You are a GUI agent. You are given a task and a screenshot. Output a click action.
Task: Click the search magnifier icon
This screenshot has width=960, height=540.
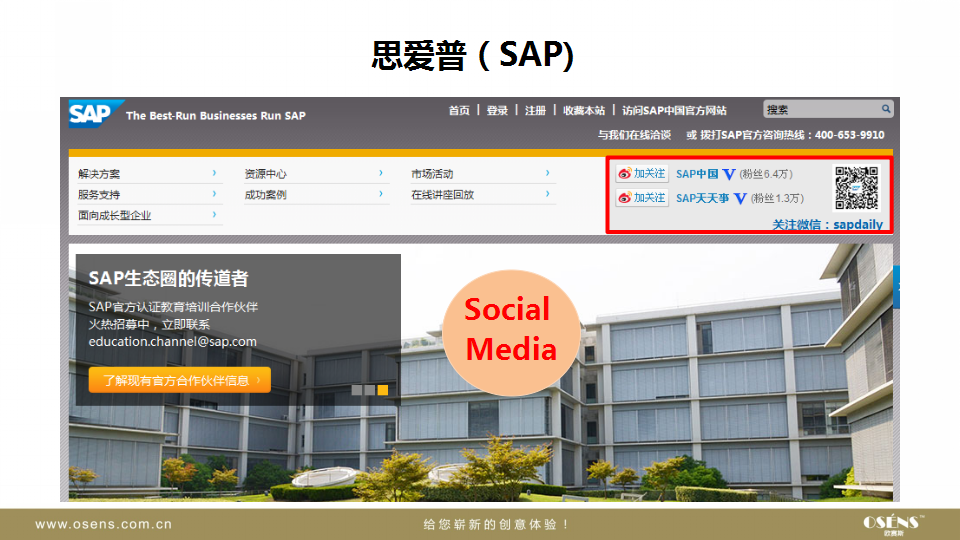pyautogui.click(x=885, y=109)
